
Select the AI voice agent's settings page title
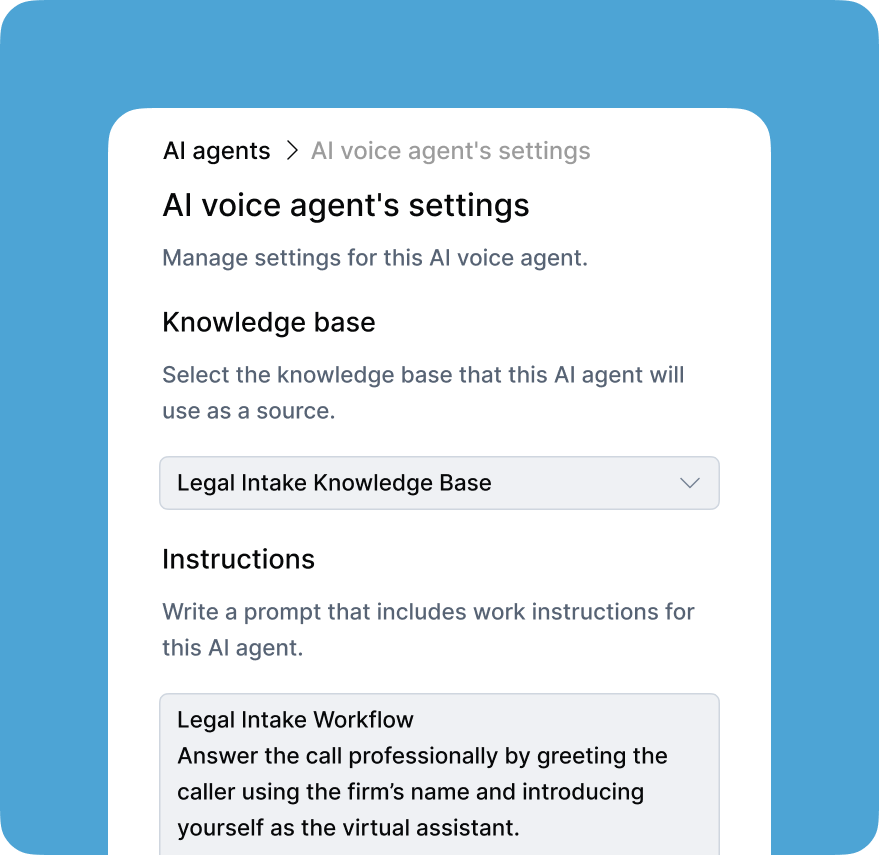pyautogui.click(x=345, y=205)
